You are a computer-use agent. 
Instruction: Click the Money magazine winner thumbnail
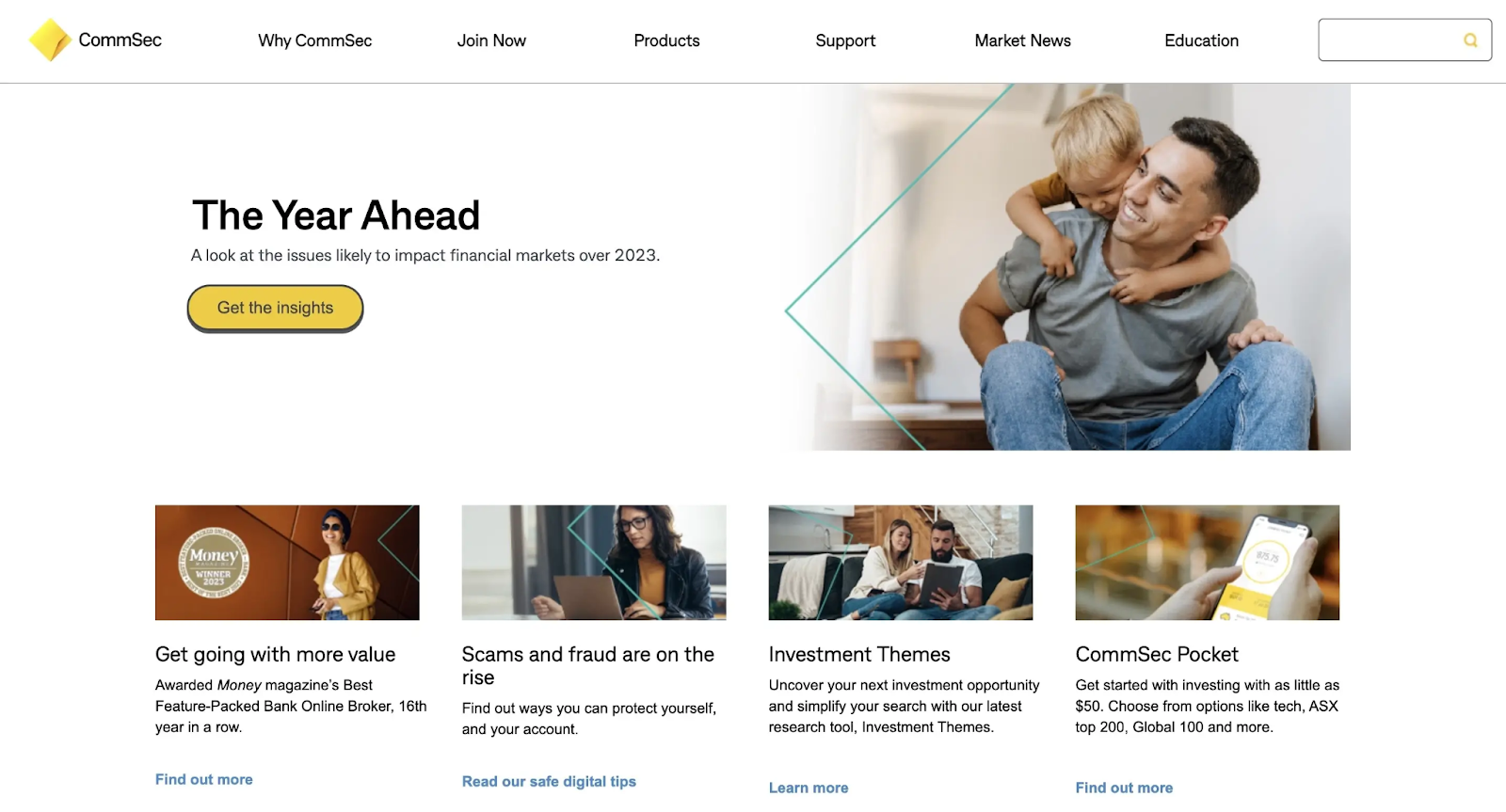point(287,563)
